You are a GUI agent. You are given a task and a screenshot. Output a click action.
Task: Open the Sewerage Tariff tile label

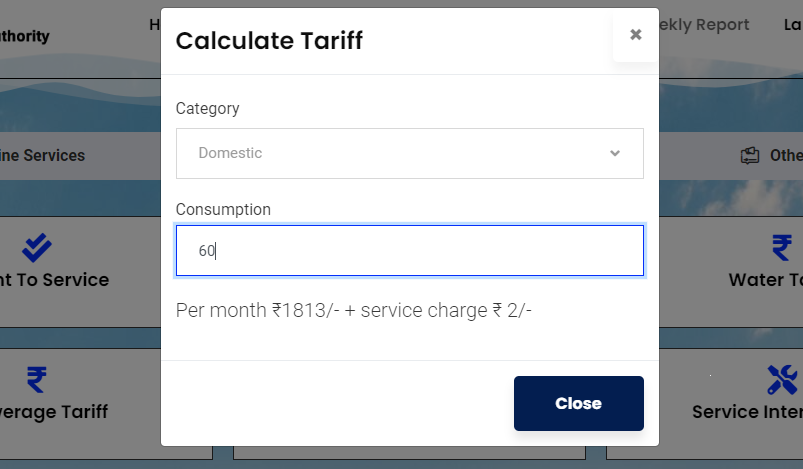54,412
